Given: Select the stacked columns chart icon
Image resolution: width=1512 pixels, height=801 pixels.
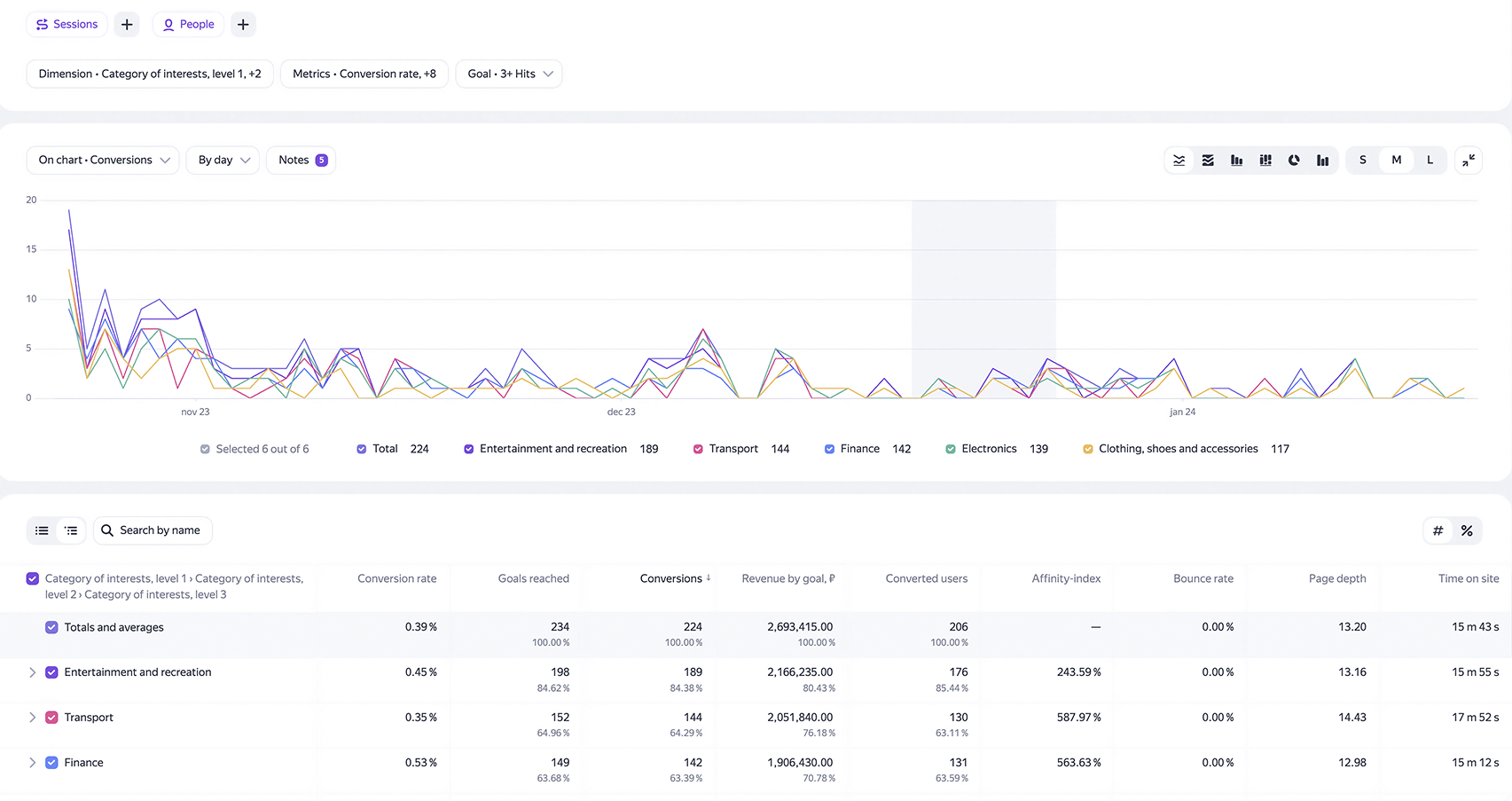Looking at the screenshot, I should (x=1265, y=161).
